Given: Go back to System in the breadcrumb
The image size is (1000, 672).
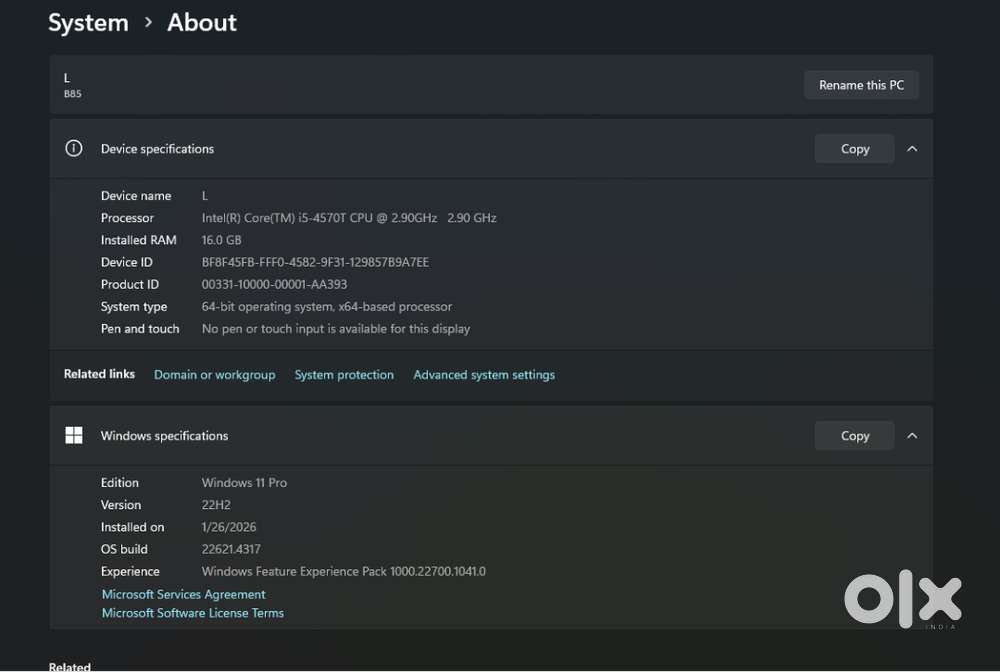Looking at the screenshot, I should 88,22.
